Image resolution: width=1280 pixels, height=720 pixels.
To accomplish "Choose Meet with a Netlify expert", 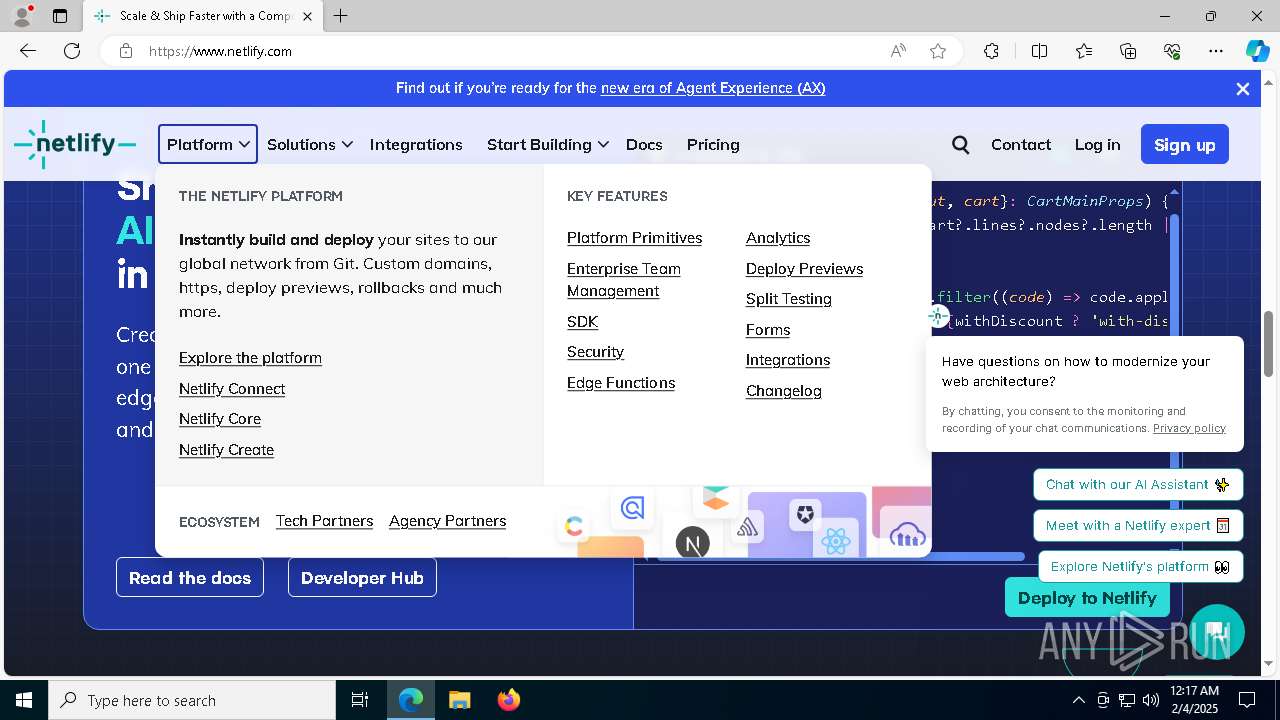I will [x=1138, y=525].
